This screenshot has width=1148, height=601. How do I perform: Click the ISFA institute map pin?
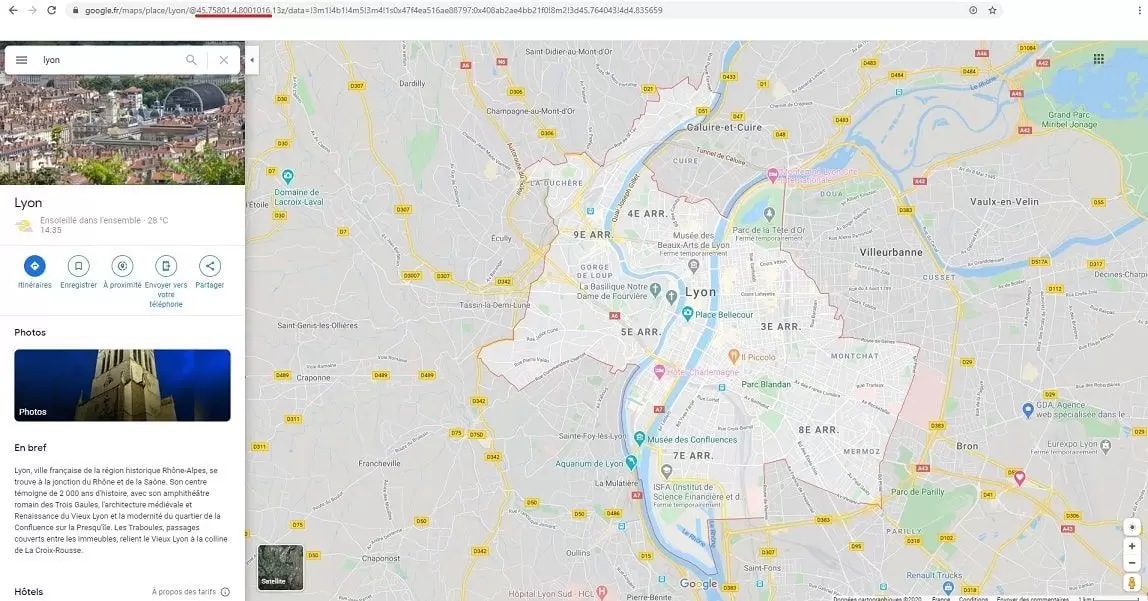pos(666,471)
